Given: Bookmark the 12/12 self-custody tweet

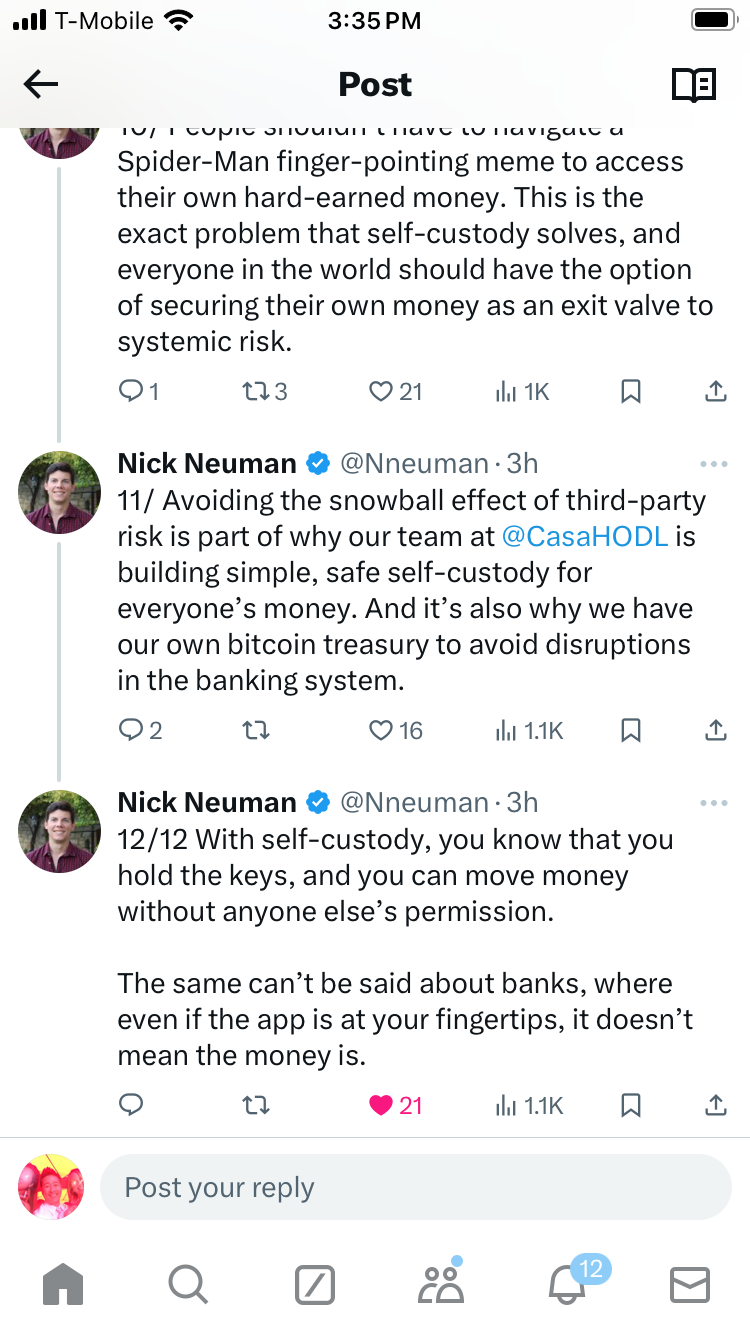Looking at the screenshot, I should (x=631, y=1105).
